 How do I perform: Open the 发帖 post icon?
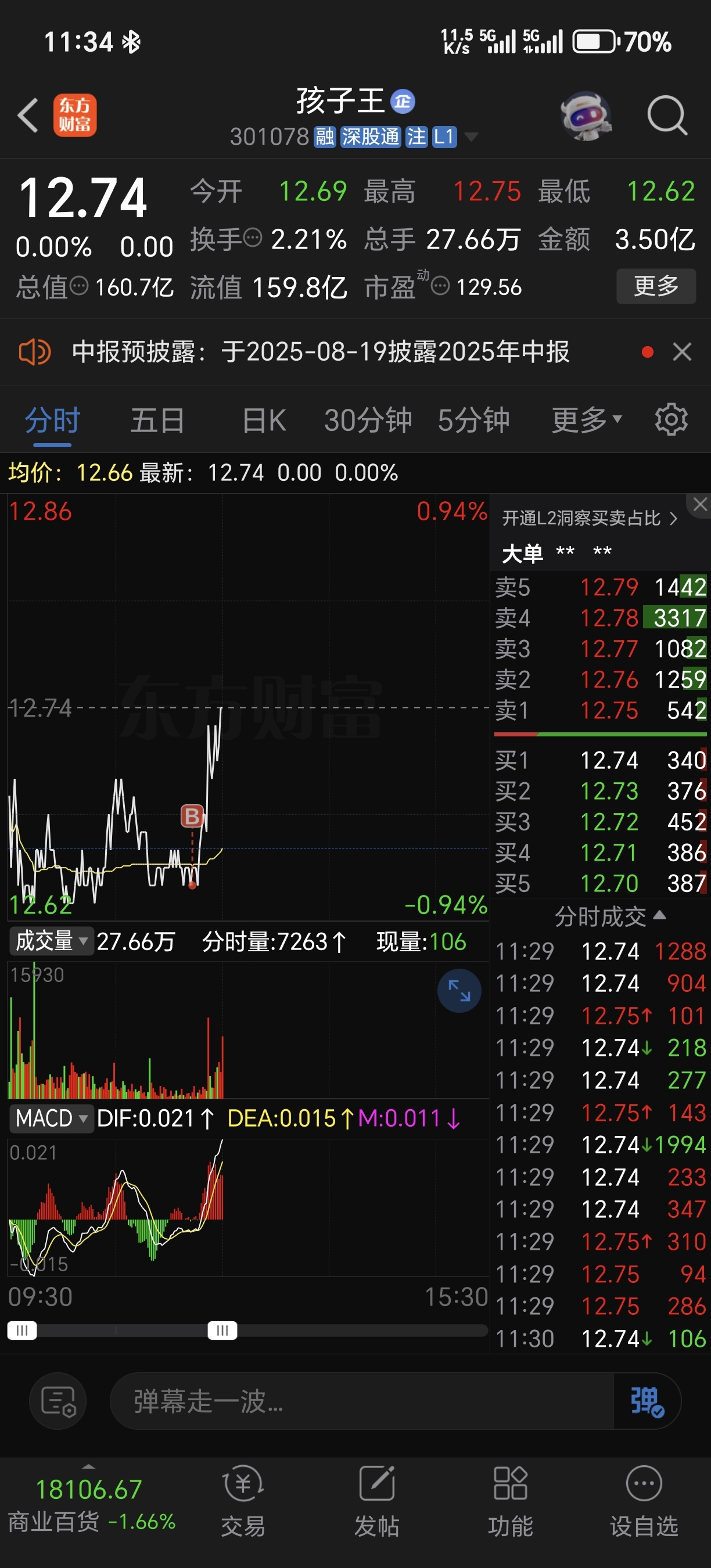coord(377,1501)
